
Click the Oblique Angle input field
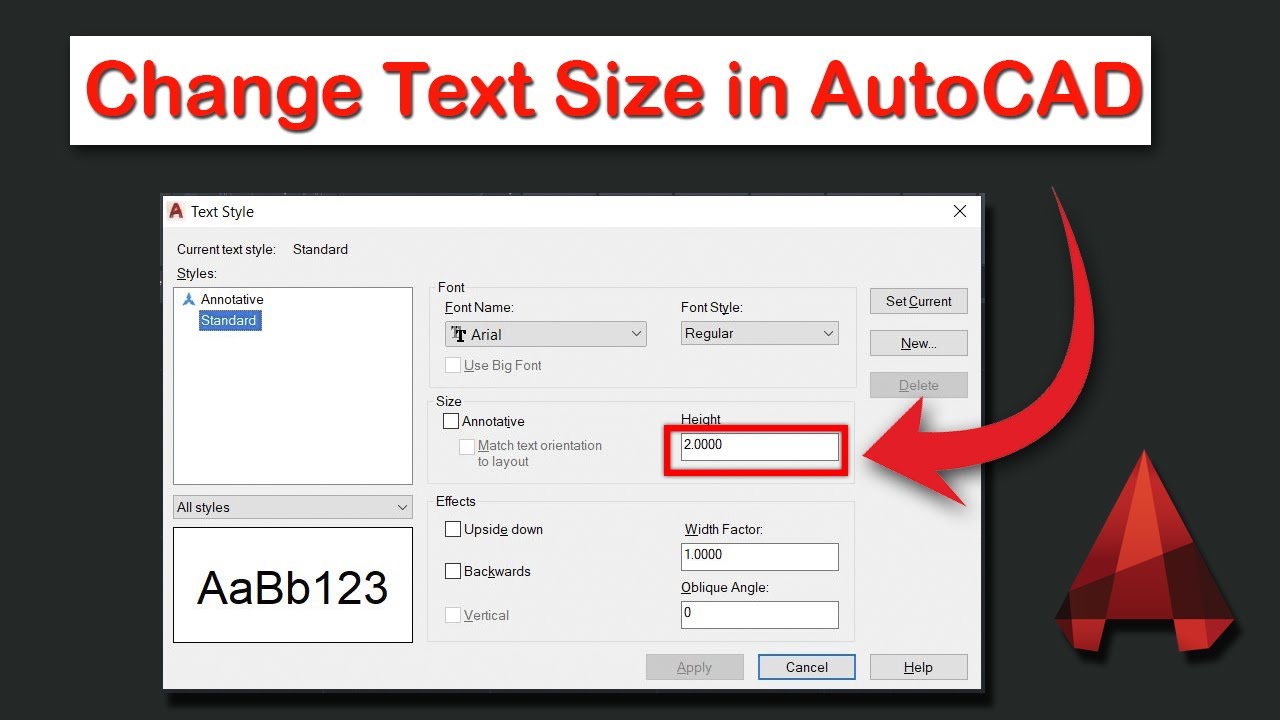coord(760,614)
